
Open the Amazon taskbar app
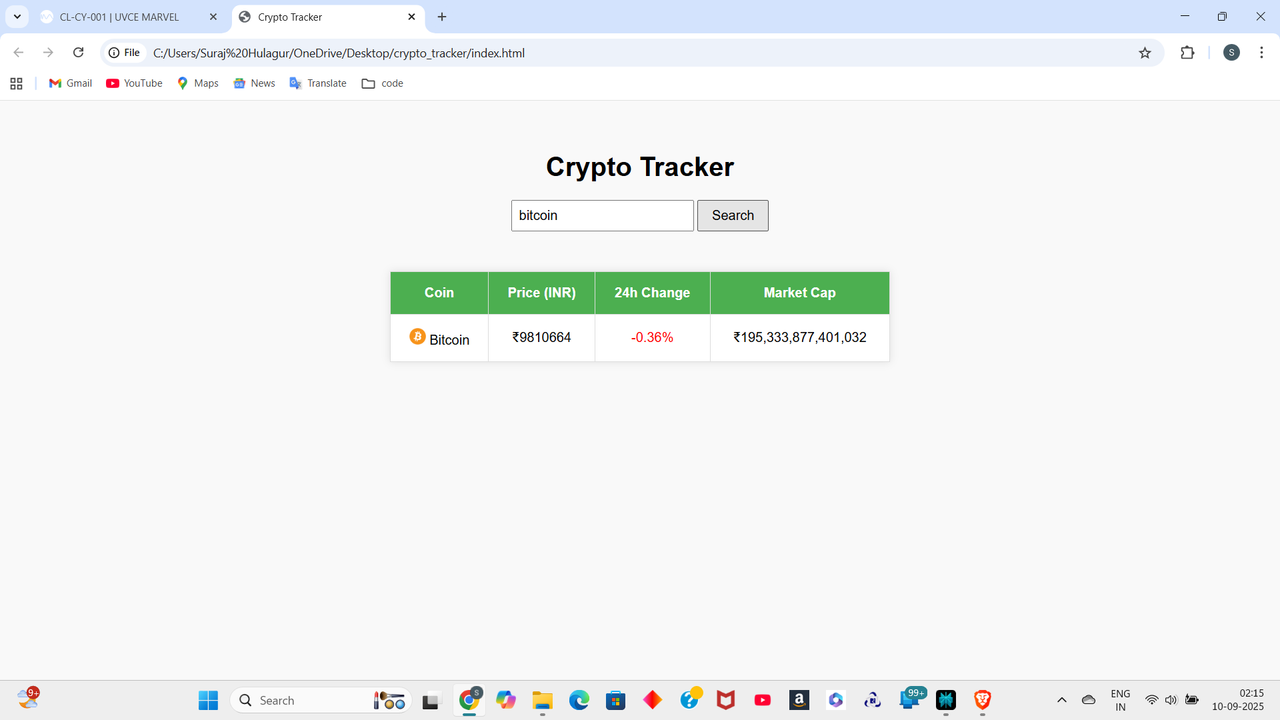point(799,700)
